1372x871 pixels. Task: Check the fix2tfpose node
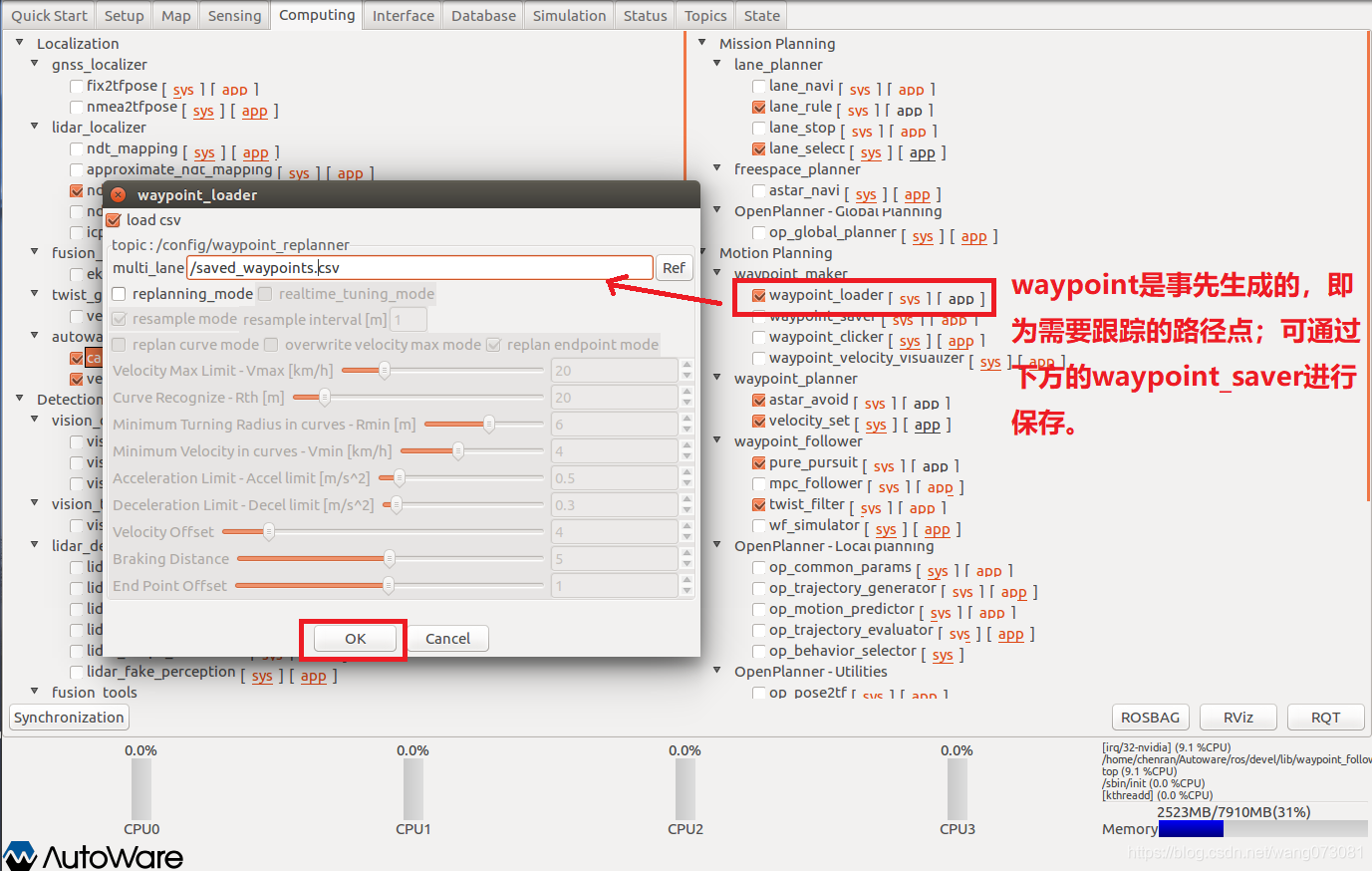(77, 87)
